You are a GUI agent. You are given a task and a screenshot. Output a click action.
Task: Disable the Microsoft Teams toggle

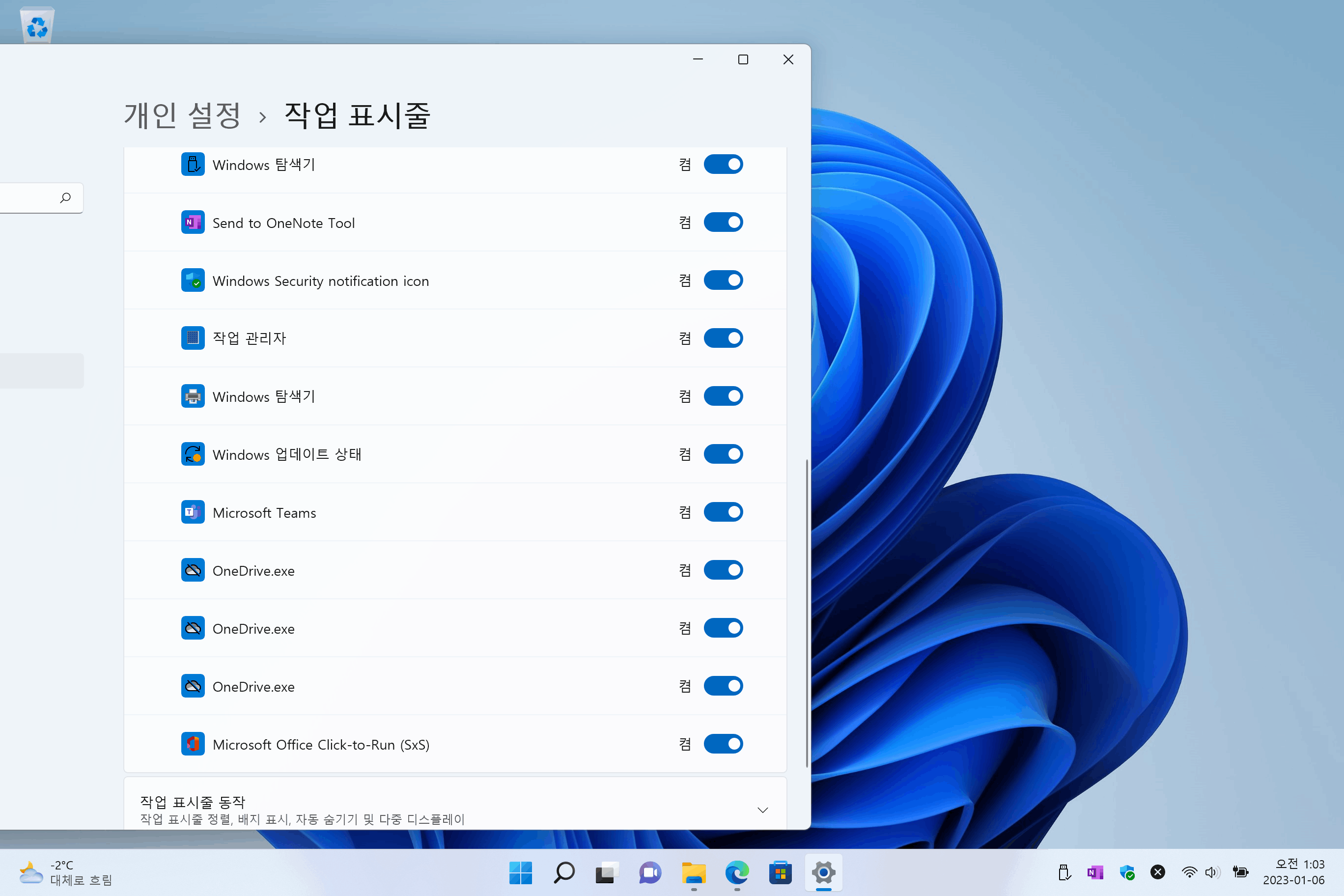click(723, 512)
